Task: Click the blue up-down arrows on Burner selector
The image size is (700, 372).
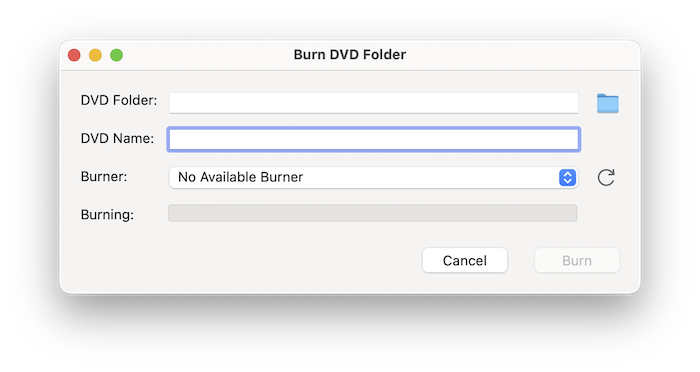Action: tap(567, 177)
